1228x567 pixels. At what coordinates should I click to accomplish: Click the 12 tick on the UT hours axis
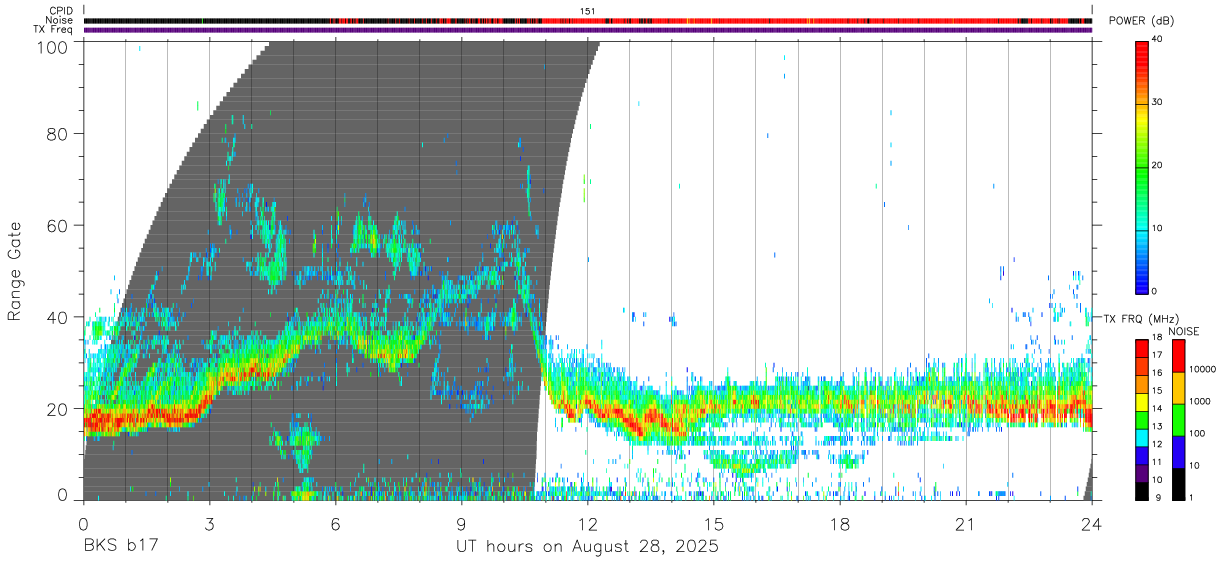click(588, 525)
